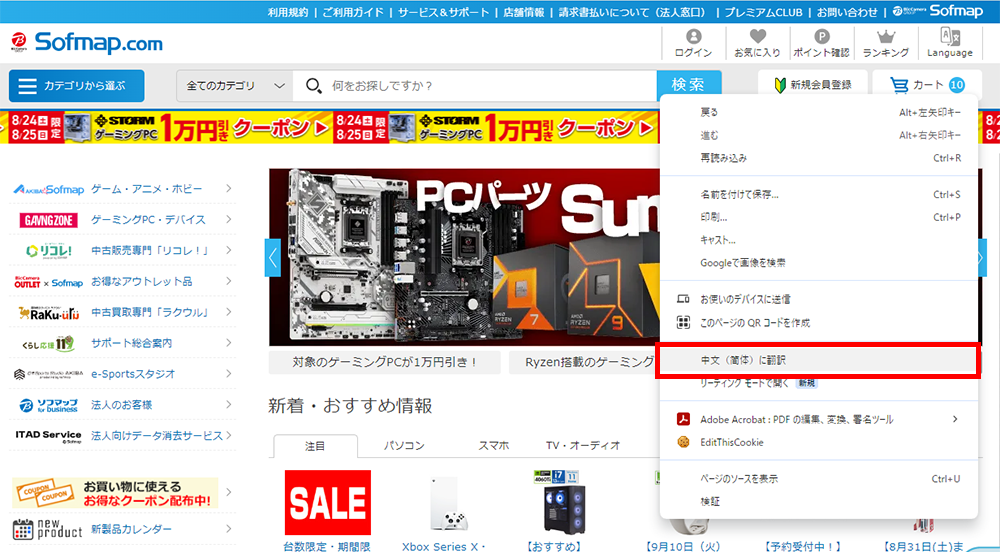Click the 検索 search button
This screenshot has width=1000, height=552.
coord(689,85)
